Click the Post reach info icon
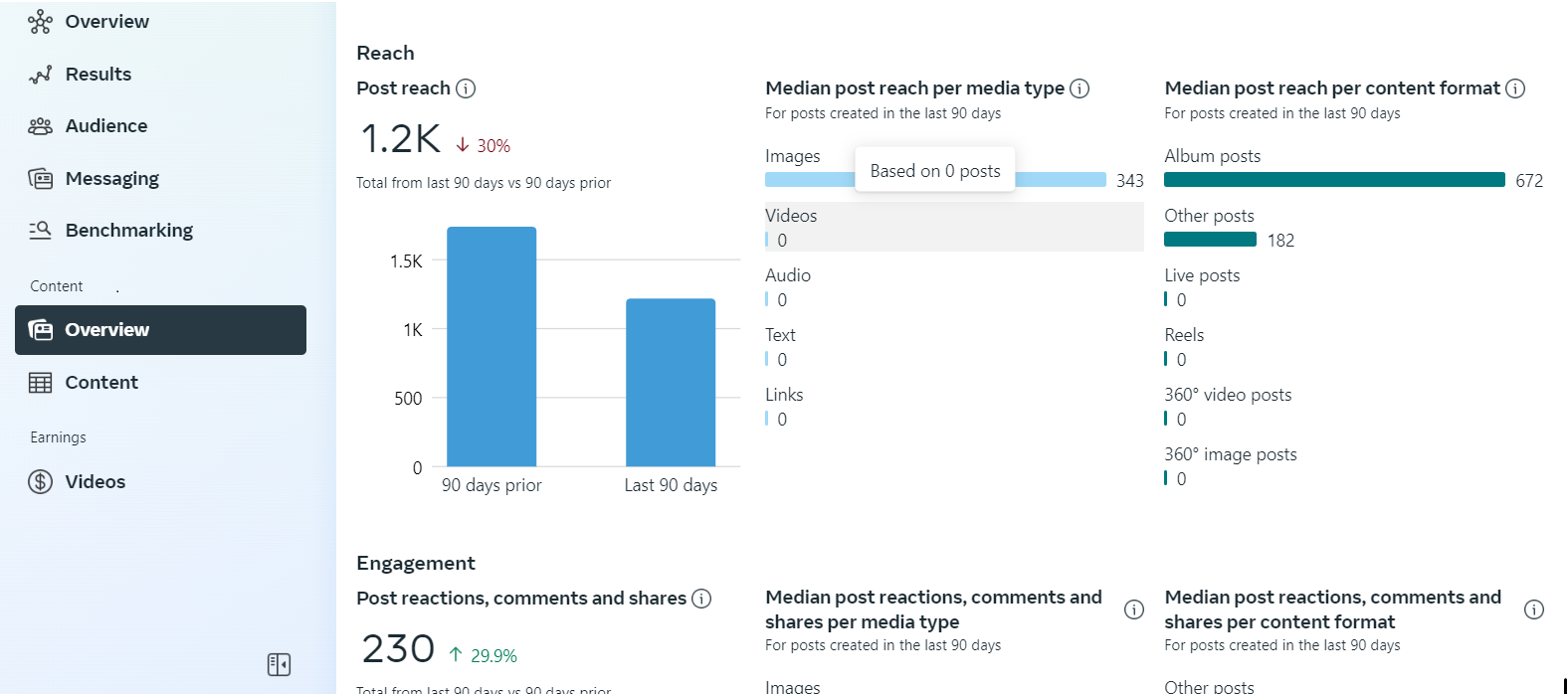Screen dimensions: 1568x694 pyautogui.click(x=466, y=88)
